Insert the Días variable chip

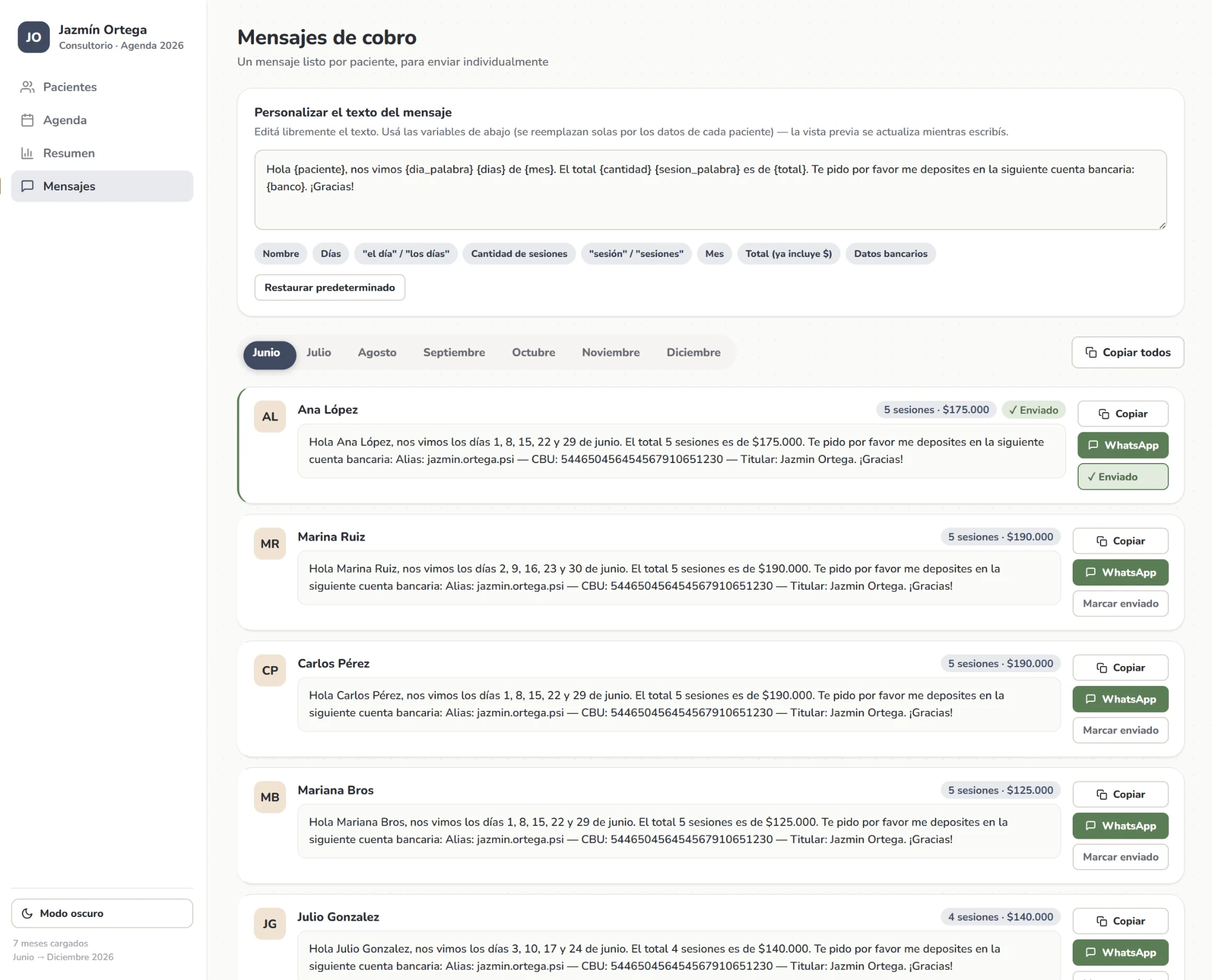pyautogui.click(x=331, y=253)
